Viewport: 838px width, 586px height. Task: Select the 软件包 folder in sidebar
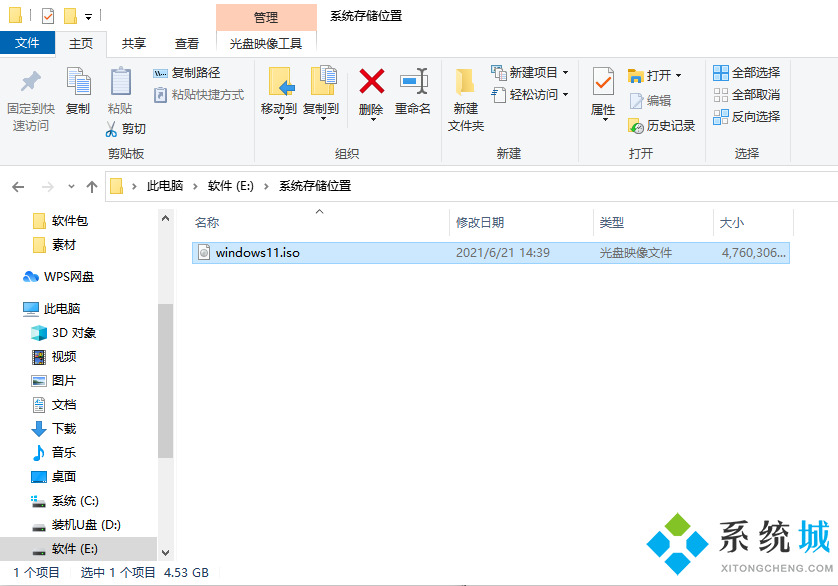(60, 221)
